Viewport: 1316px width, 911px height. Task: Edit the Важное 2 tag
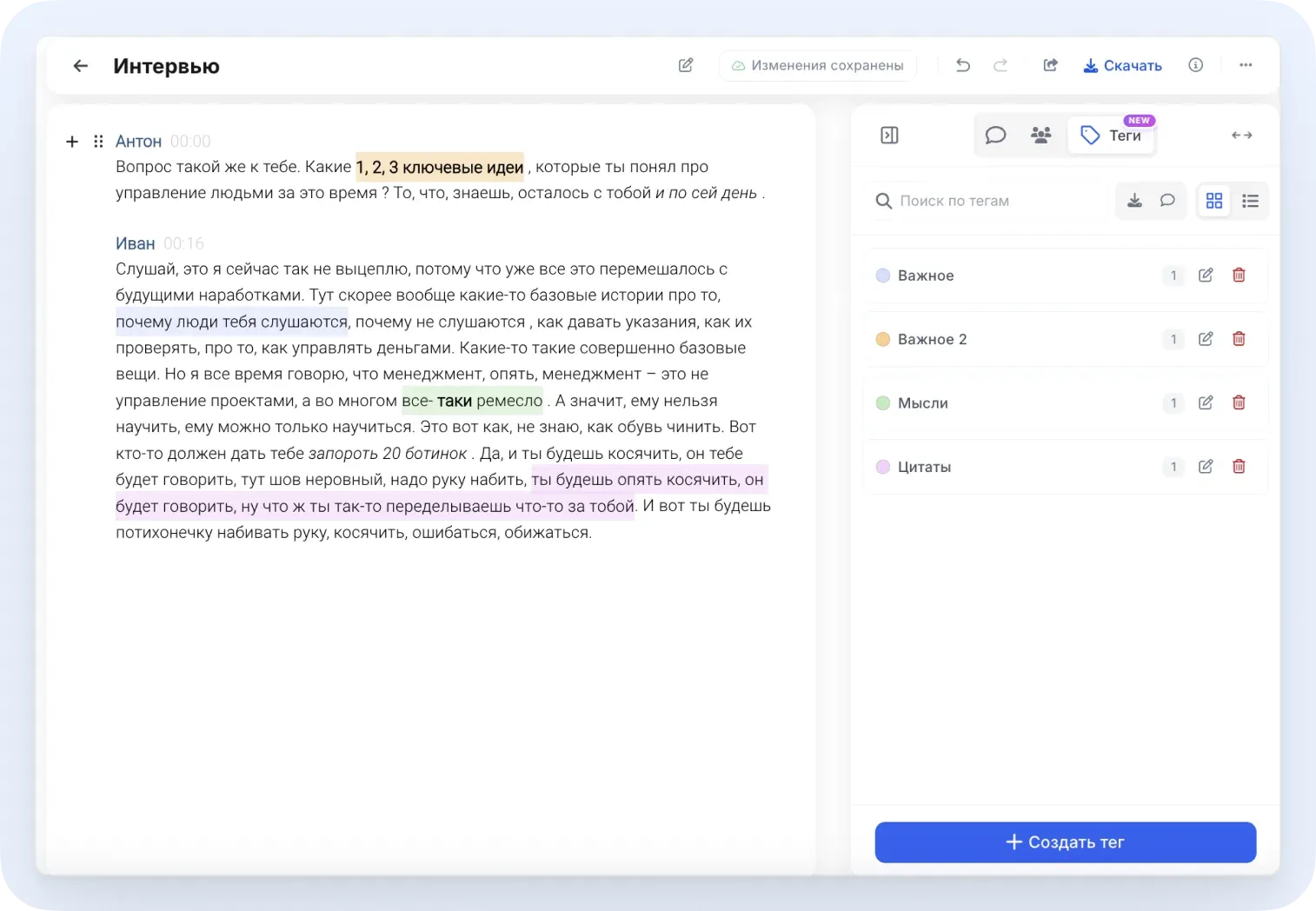[x=1206, y=339]
